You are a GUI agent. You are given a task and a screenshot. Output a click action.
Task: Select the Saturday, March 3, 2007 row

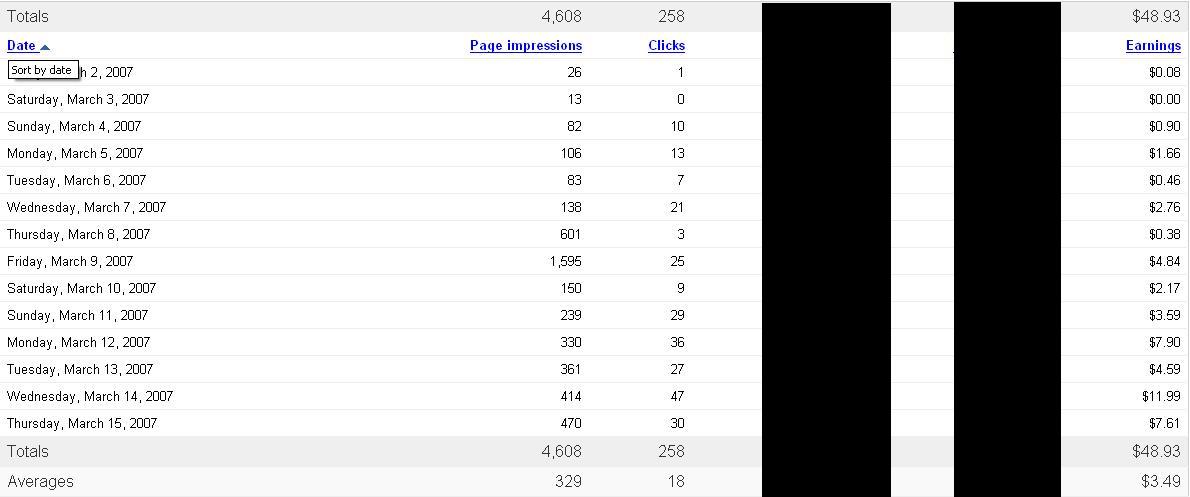[595, 99]
